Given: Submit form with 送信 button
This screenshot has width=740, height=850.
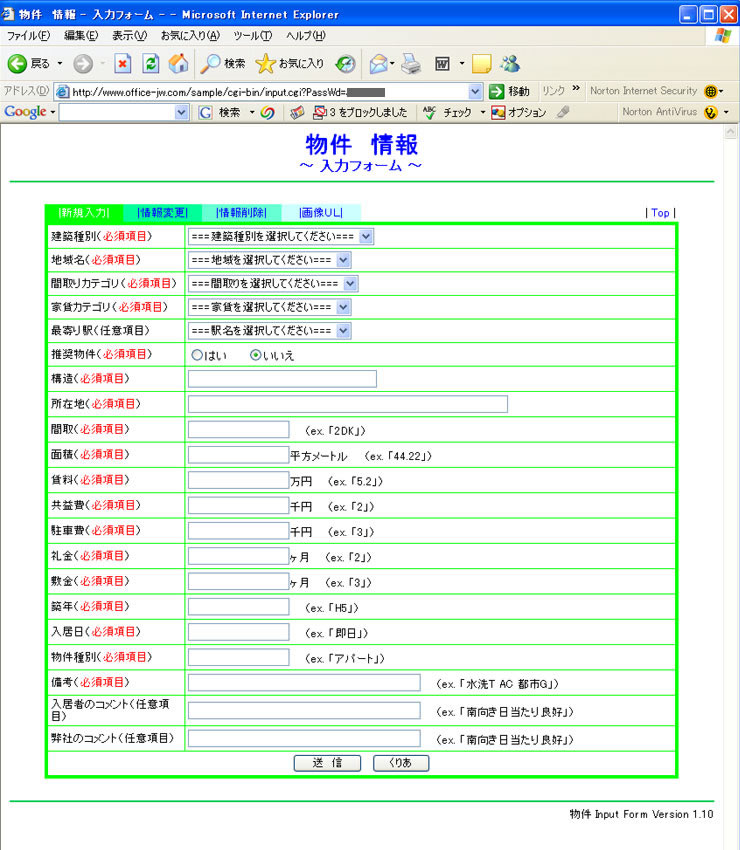Looking at the screenshot, I should click(x=327, y=763).
